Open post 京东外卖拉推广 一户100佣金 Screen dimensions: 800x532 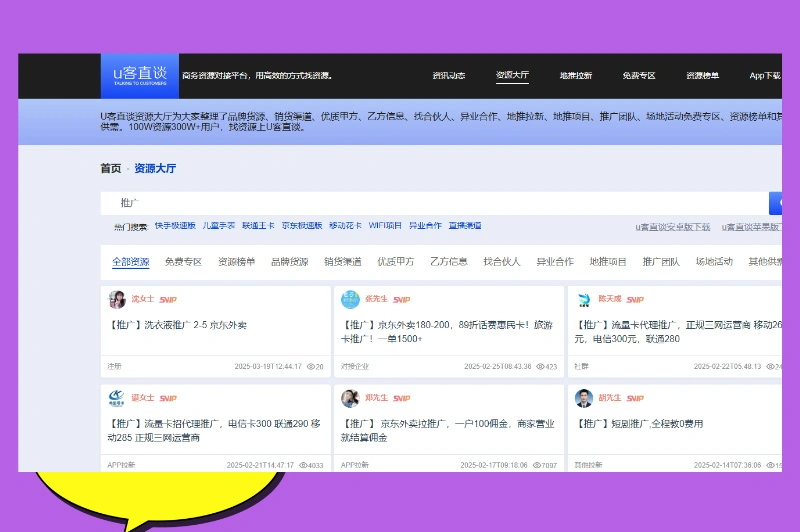(x=447, y=430)
